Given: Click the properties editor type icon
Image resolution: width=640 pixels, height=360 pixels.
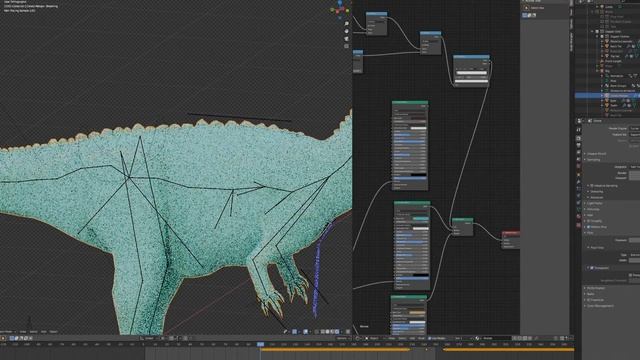Looking at the screenshot, I should click(x=580, y=121).
